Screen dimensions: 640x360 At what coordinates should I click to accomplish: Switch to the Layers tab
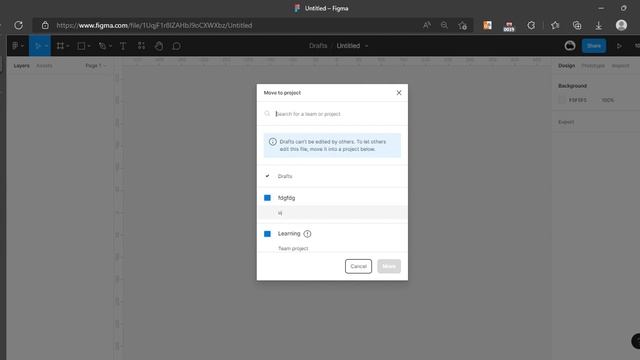(x=21, y=66)
